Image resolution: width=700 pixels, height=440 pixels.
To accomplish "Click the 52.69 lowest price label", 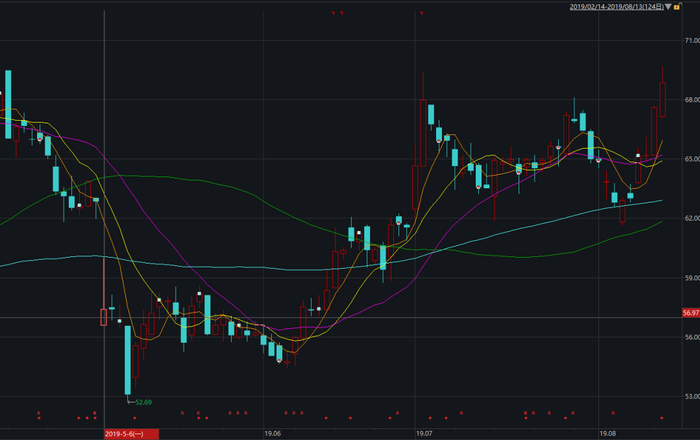I will pyautogui.click(x=143, y=402).
